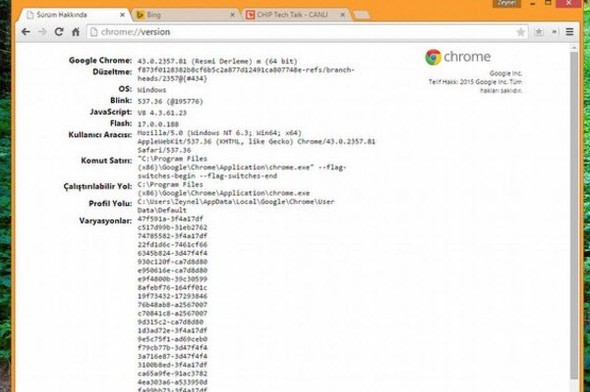Open the Zeynel profile button
The height and width of the screenshot is (392, 590).
tap(506, 3)
